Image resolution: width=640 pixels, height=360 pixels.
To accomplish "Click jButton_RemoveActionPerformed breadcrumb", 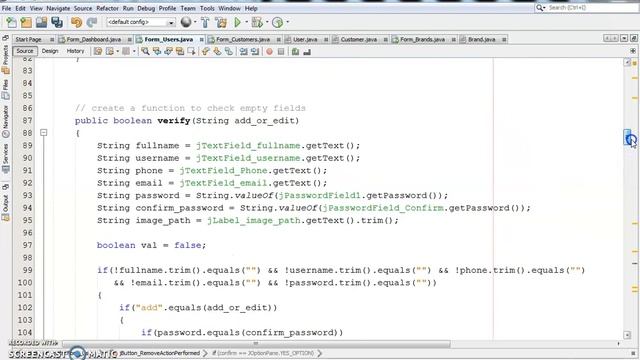I will click(160, 353).
